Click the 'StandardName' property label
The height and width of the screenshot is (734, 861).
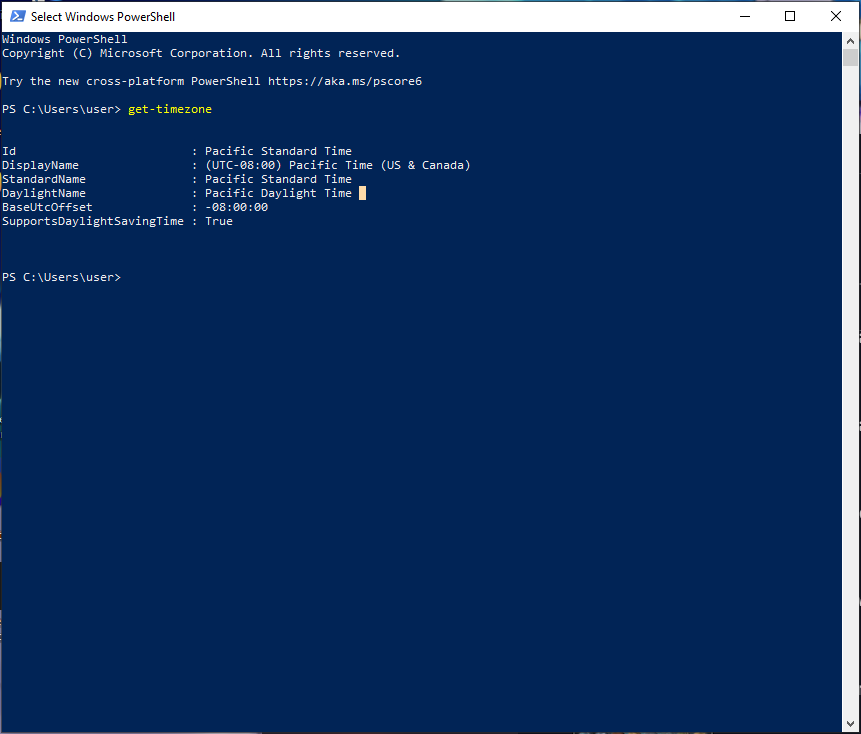tap(44, 179)
